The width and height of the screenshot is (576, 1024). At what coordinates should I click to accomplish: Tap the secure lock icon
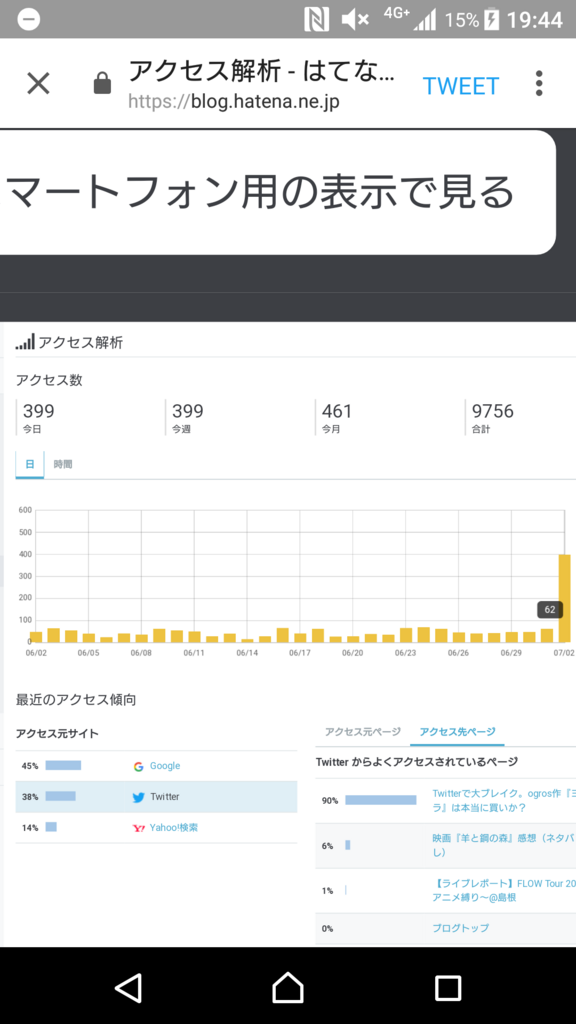[x=103, y=84]
